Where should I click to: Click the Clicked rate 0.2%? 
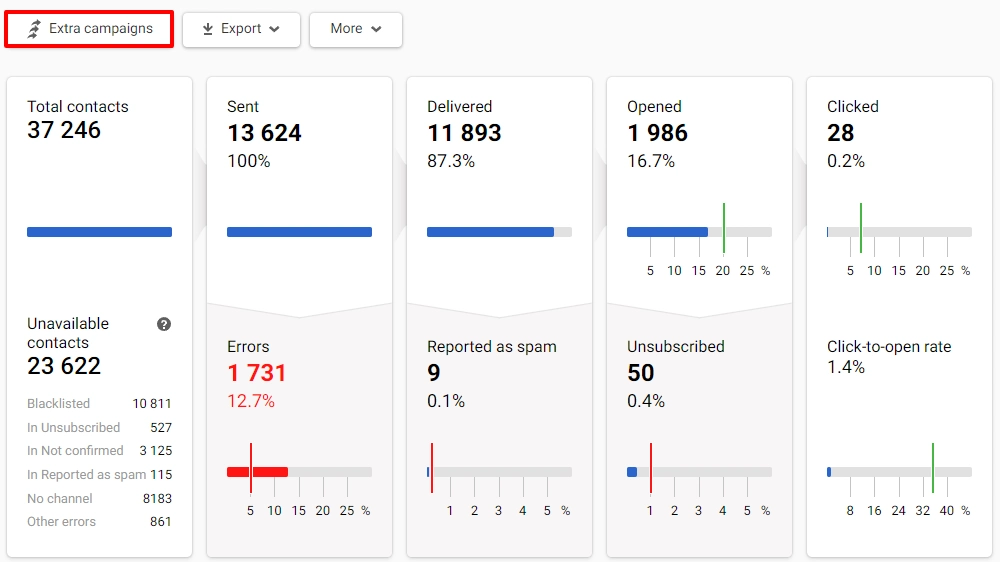pyautogui.click(x=846, y=161)
